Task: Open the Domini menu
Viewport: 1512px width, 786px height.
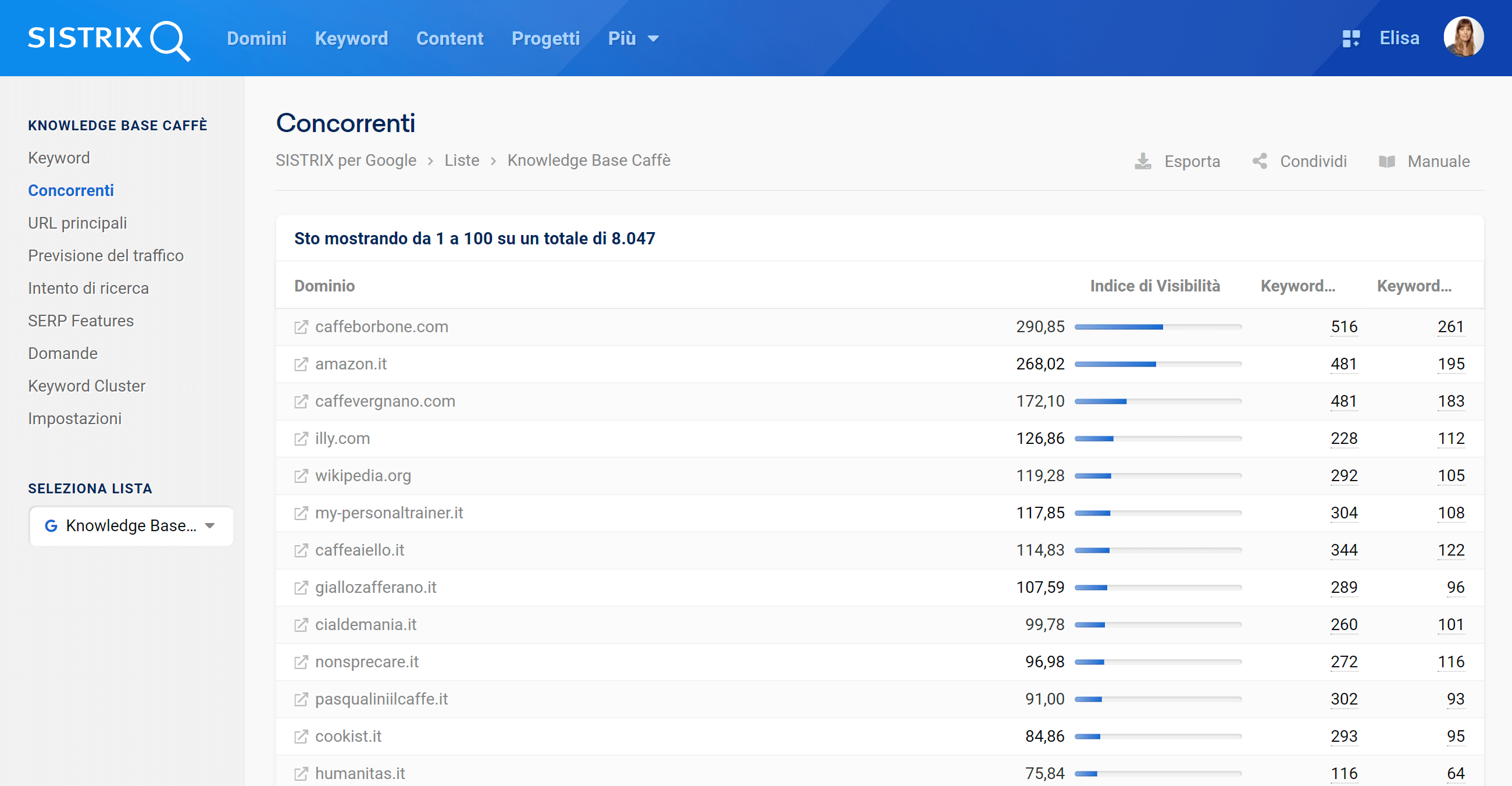Action: (x=256, y=39)
